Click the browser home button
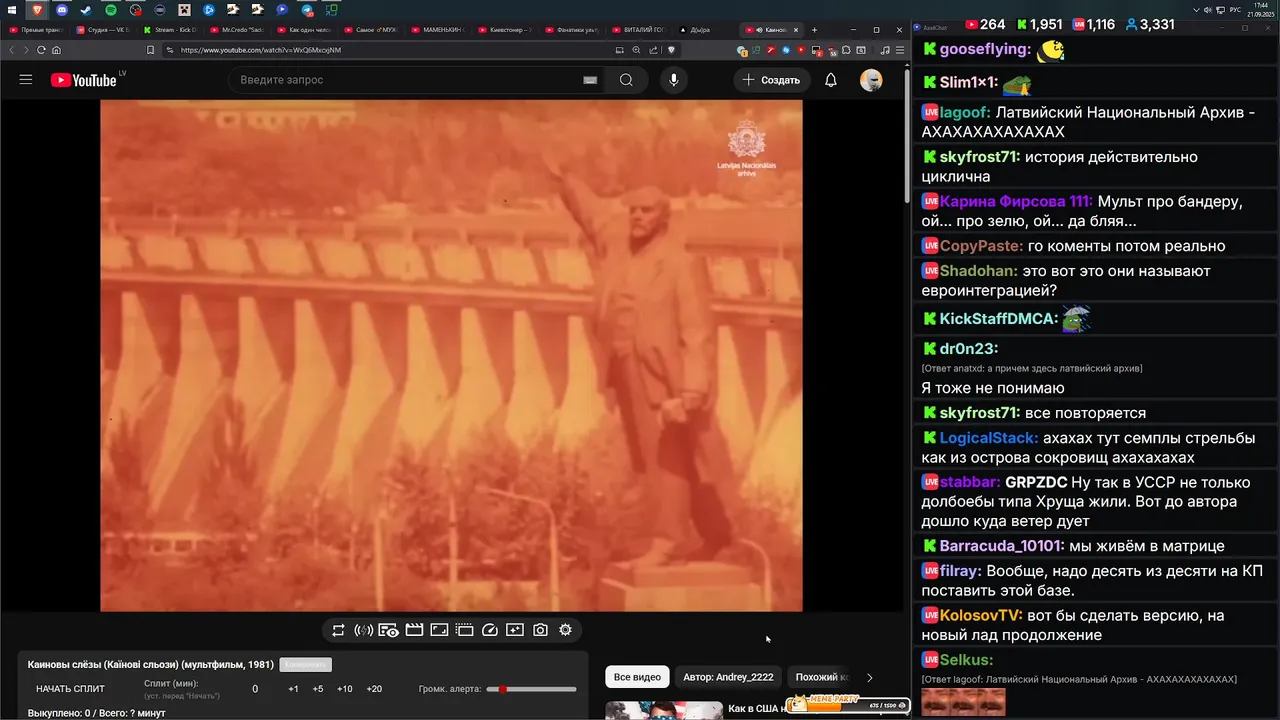This screenshot has height=720, width=1280. pos(56,50)
